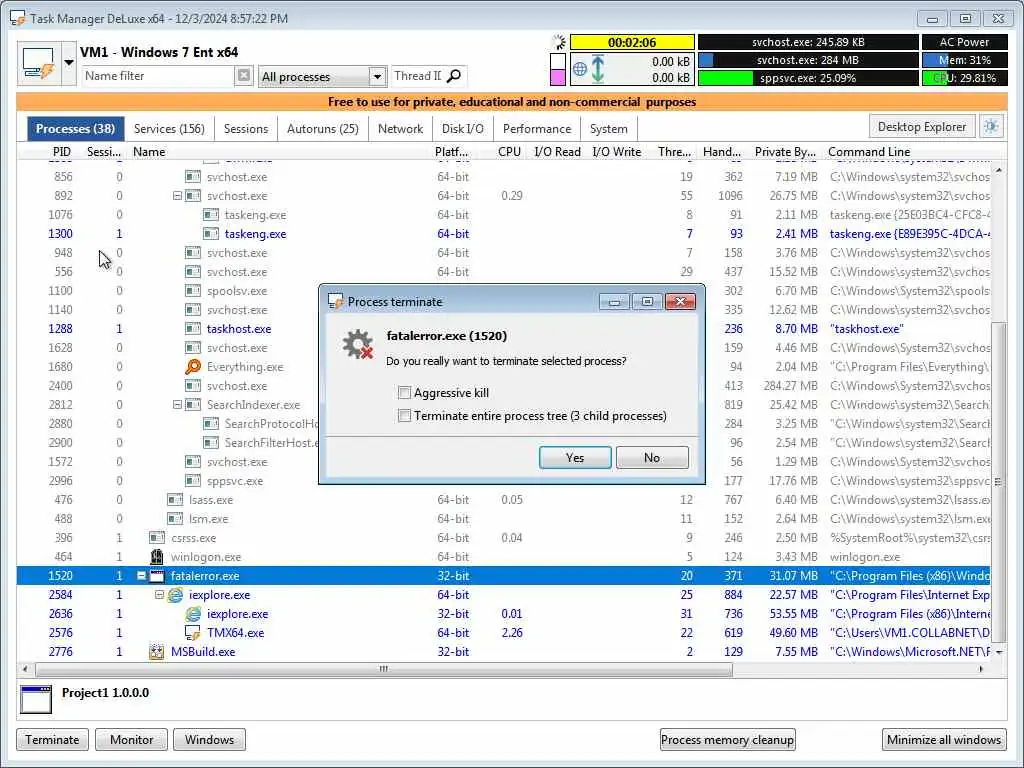Screen dimensions: 1024x768
Task: Click the spinning activity indicator icon
Action: pos(559,43)
